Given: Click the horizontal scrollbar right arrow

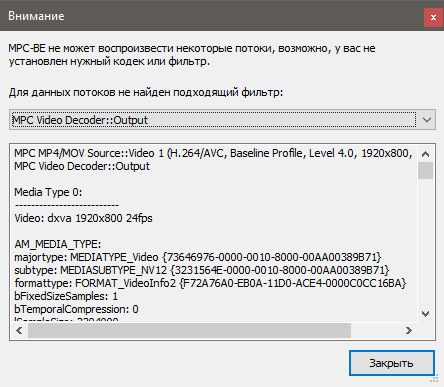Looking at the screenshot, I should pyautogui.click(x=409, y=331).
